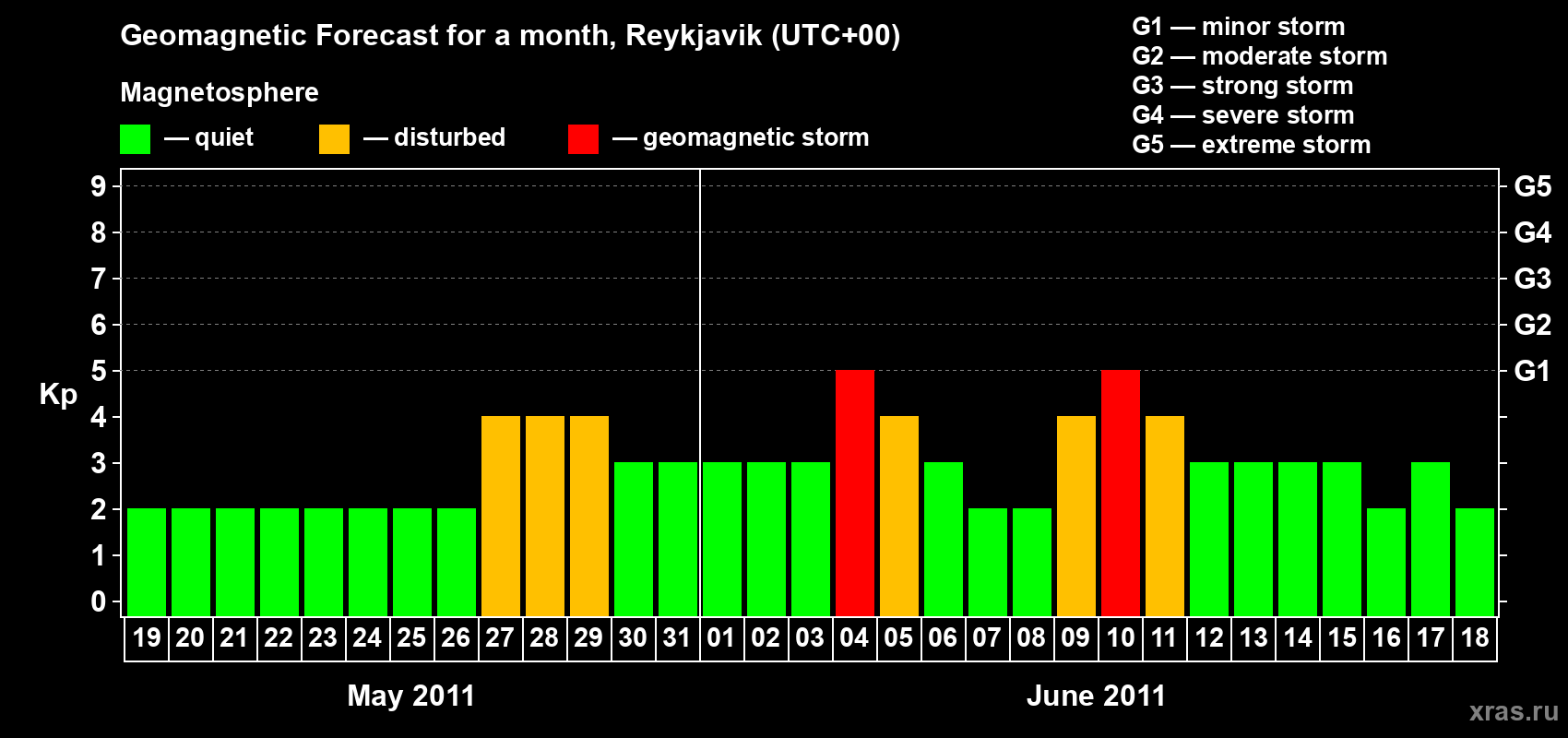This screenshot has height=738, width=1568.
Task: Click the G4 label on right axis
Action: 1533,232
